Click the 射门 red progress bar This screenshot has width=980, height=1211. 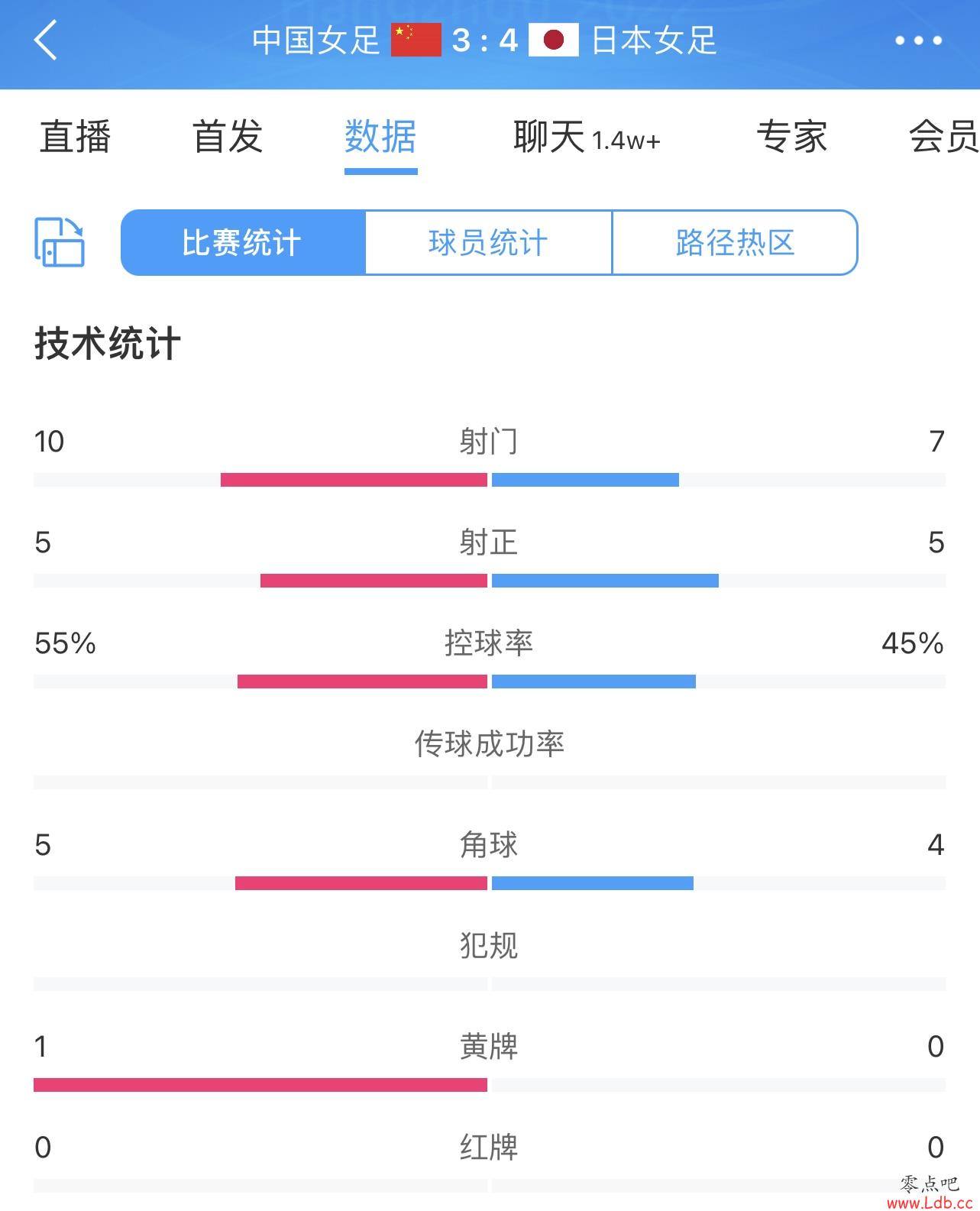coord(354,480)
